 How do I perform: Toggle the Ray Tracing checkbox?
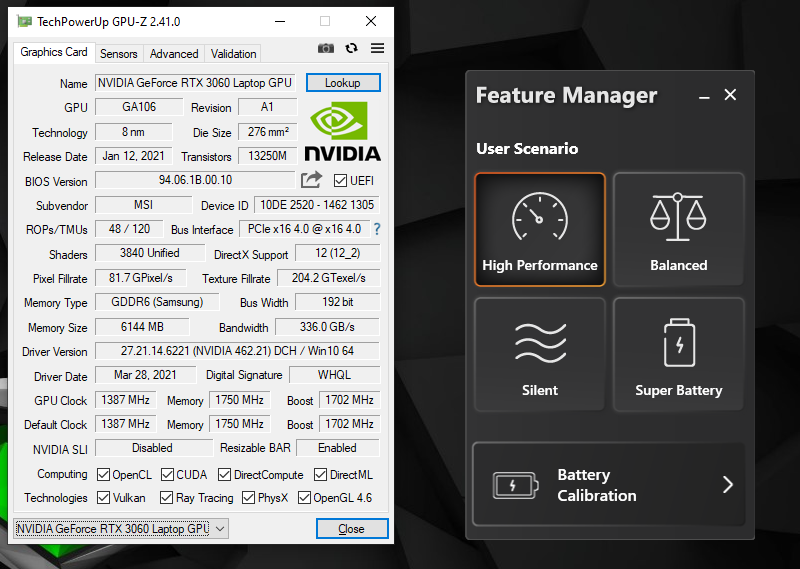166,497
